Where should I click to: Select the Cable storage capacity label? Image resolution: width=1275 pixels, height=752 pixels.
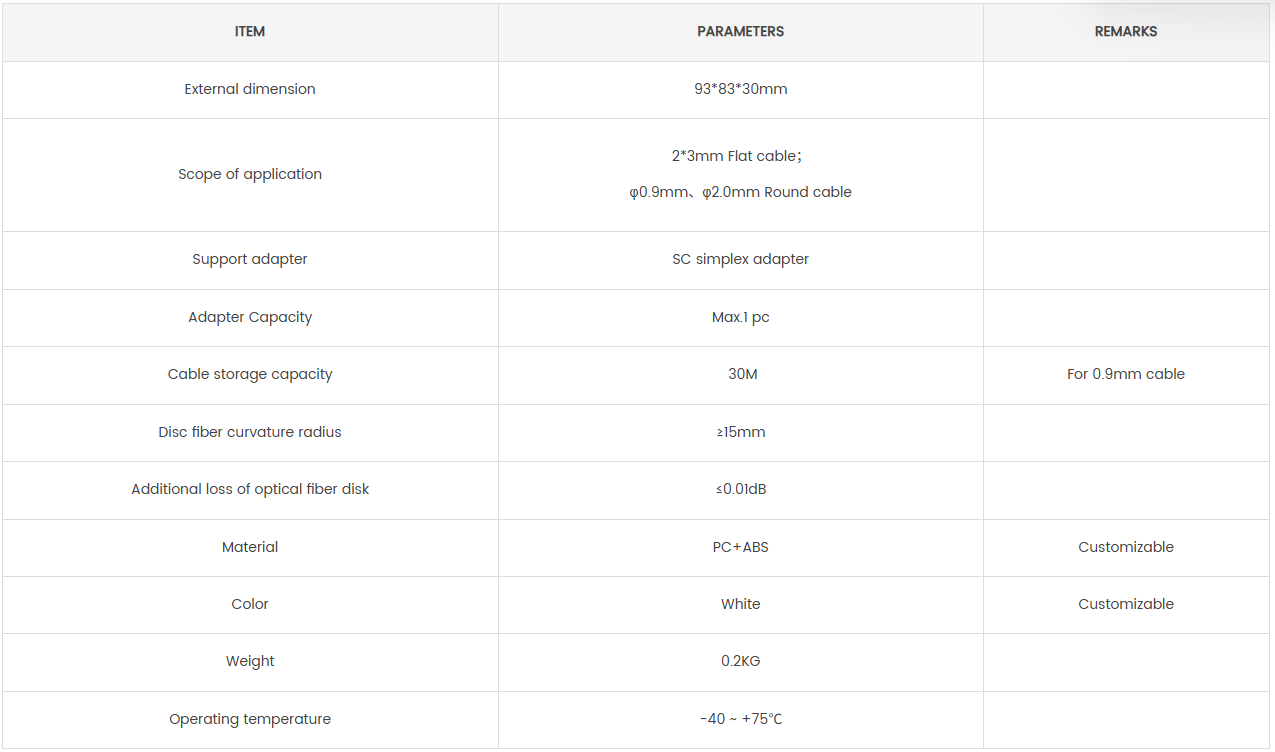(250, 374)
